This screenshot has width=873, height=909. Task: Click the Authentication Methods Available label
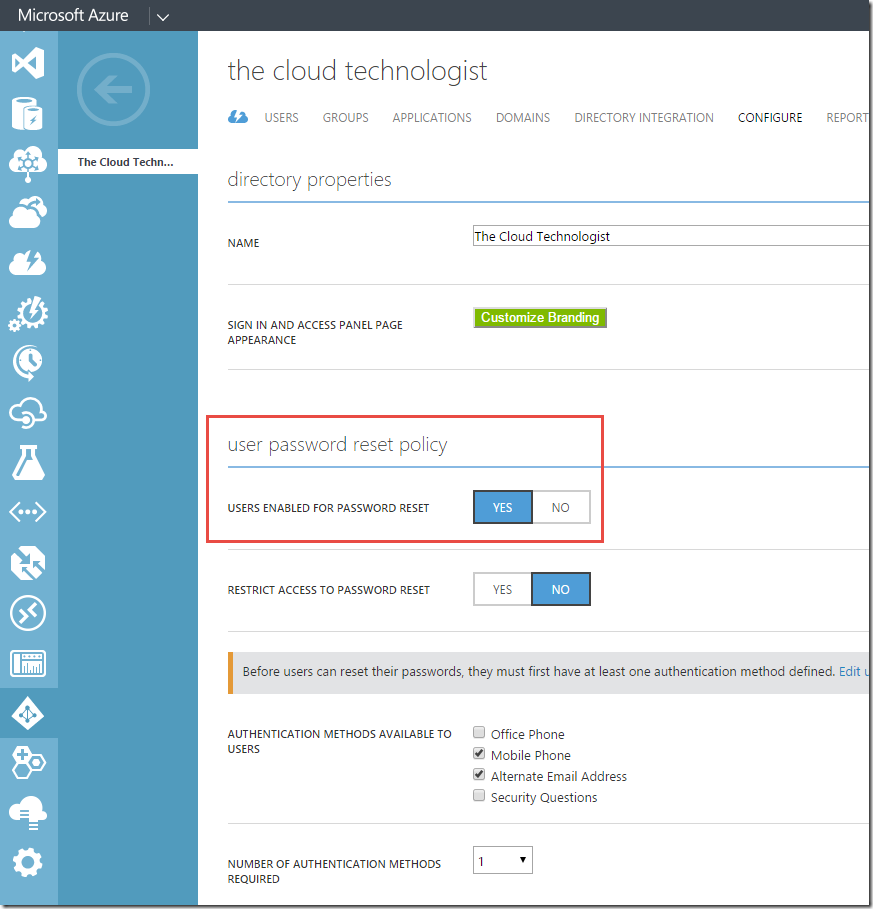point(340,741)
